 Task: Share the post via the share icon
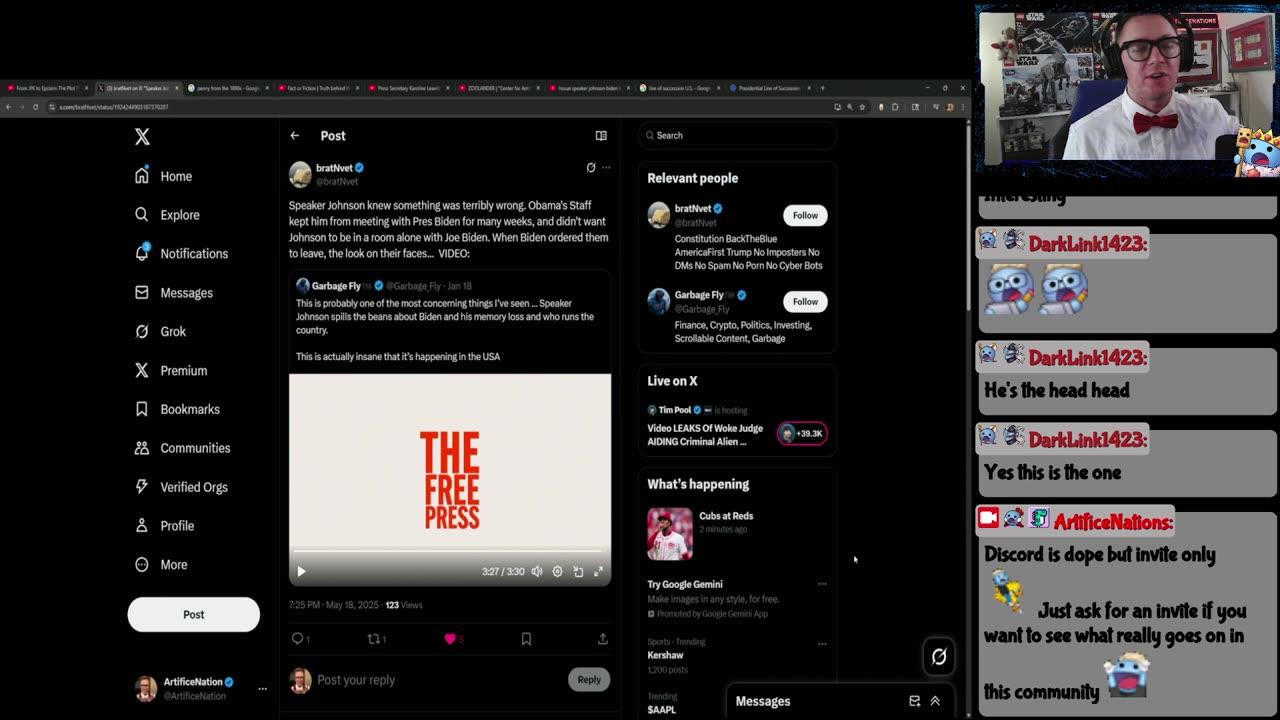[x=602, y=639]
